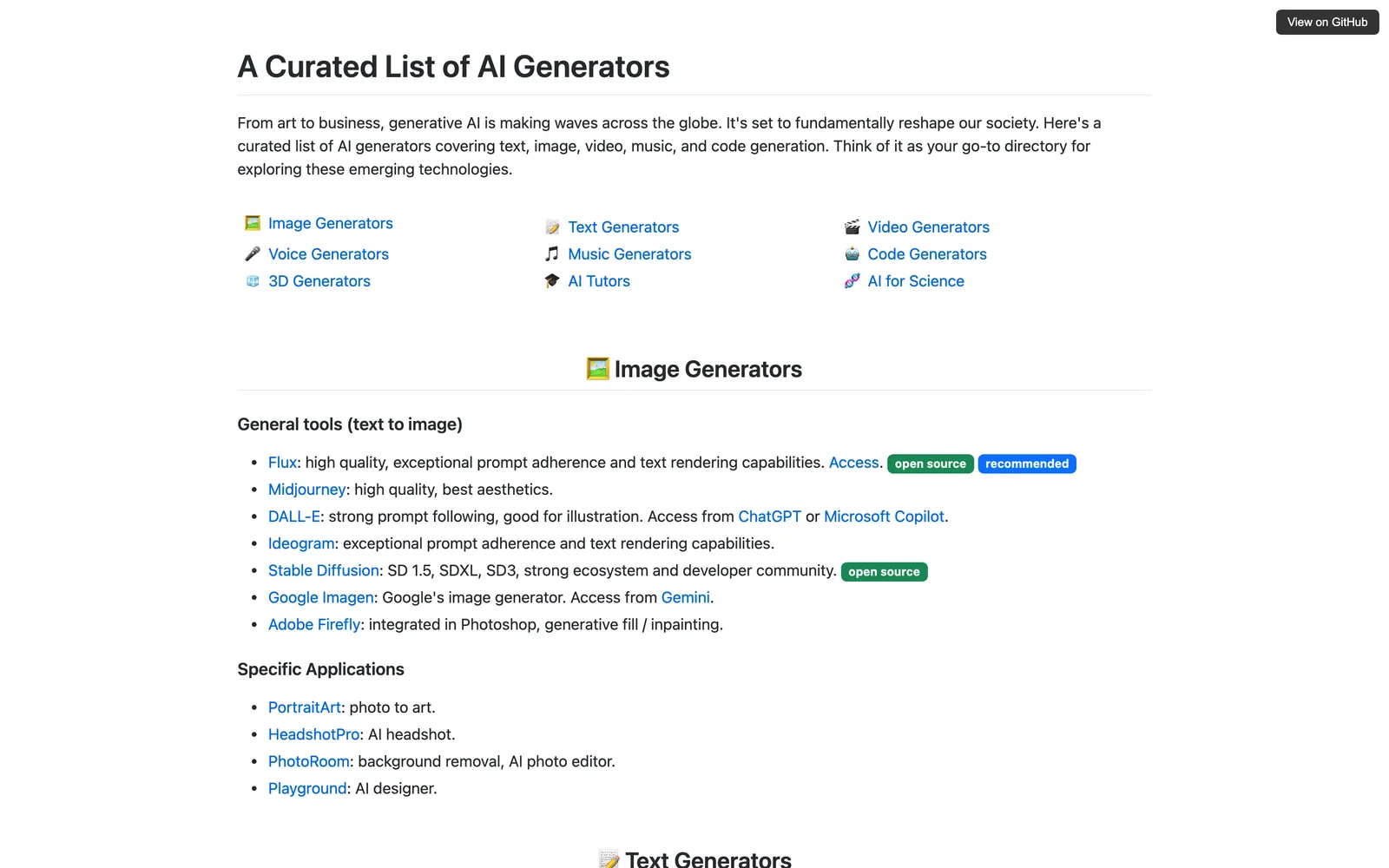Click the robot icon beside Code Generators
Image resolution: width=1389 pixels, height=868 pixels.
(852, 253)
